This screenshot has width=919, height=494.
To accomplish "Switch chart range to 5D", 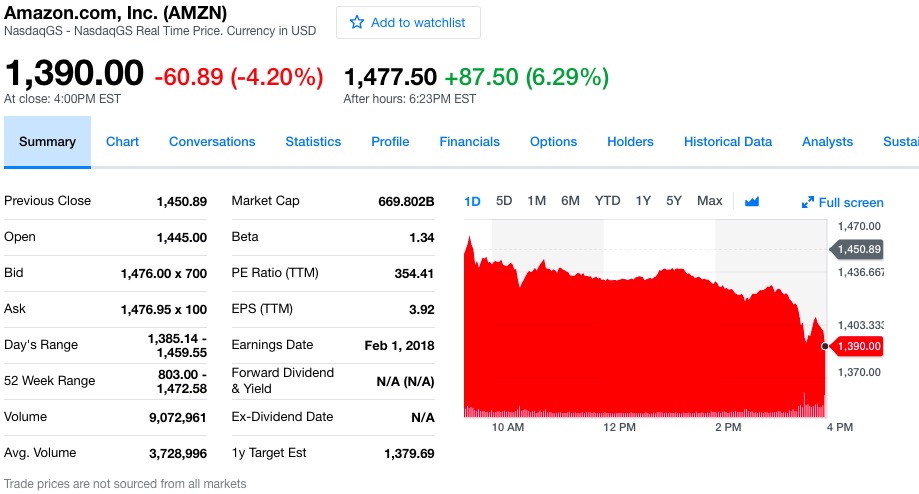I will 504,201.
